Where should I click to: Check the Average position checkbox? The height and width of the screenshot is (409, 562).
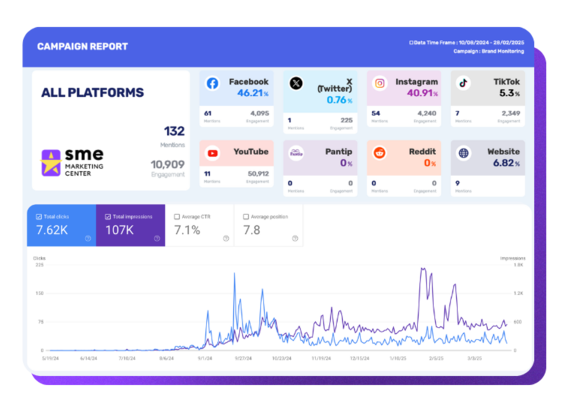[x=246, y=217]
